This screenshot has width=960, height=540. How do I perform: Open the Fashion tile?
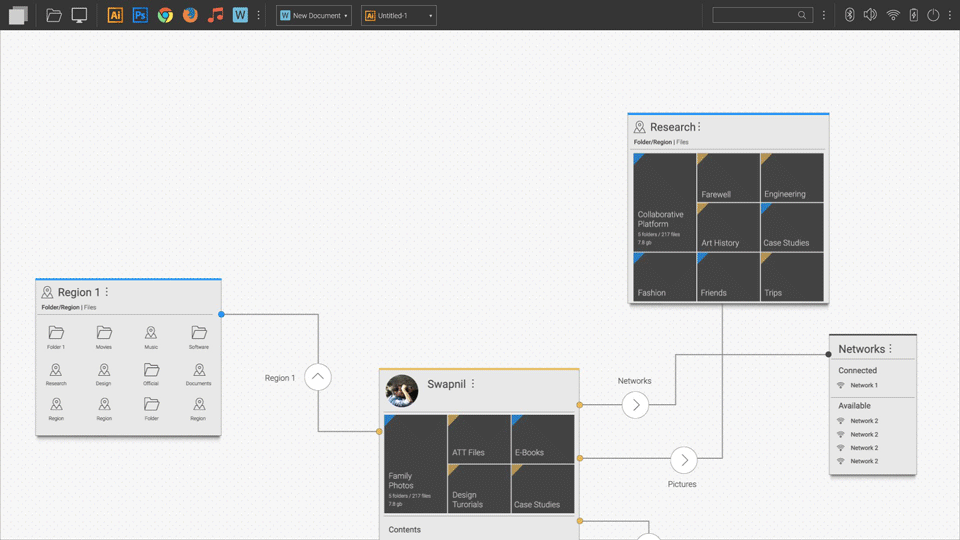(x=664, y=277)
